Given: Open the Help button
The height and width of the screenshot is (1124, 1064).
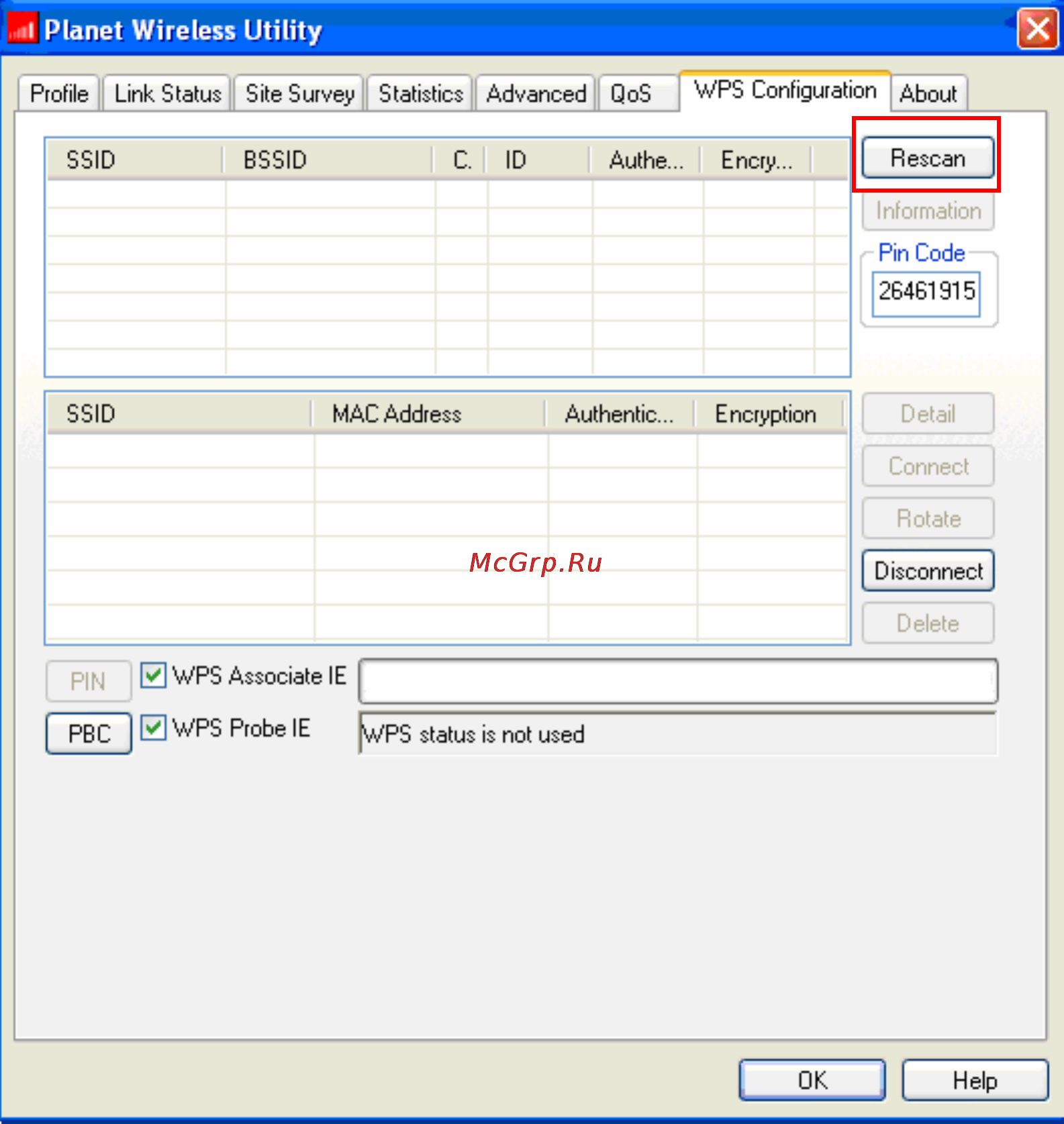Looking at the screenshot, I should [x=975, y=1080].
